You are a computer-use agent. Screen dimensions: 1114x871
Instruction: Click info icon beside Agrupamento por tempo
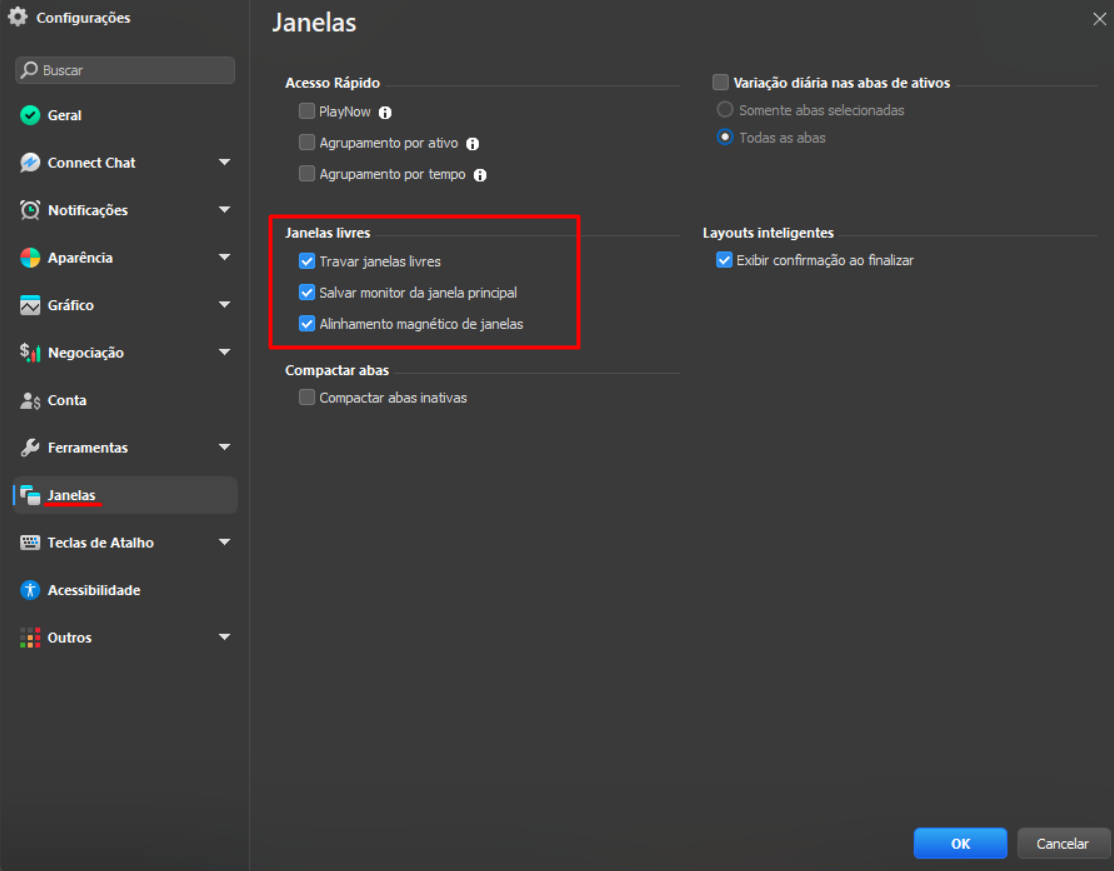[480, 175]
